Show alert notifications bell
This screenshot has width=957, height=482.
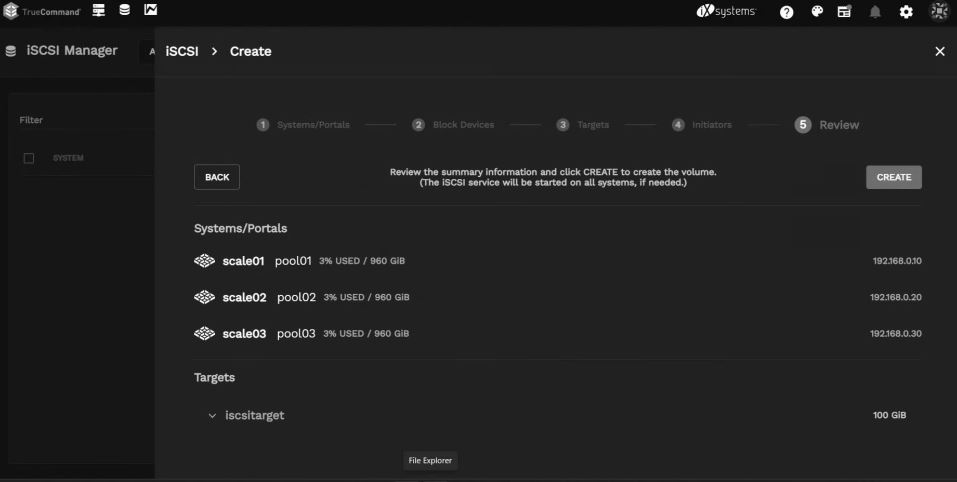(877, 12)
